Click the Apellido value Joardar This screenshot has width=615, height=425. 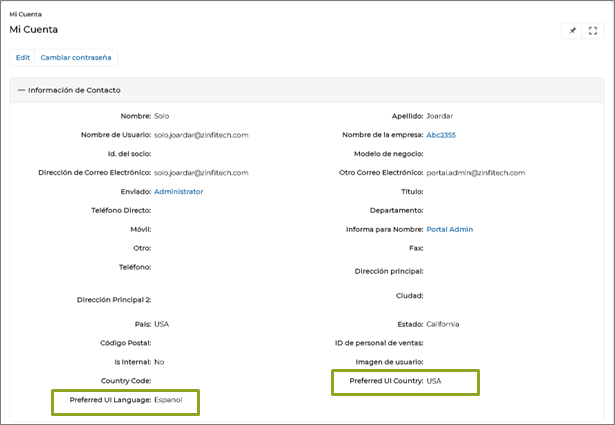point(439,116)
